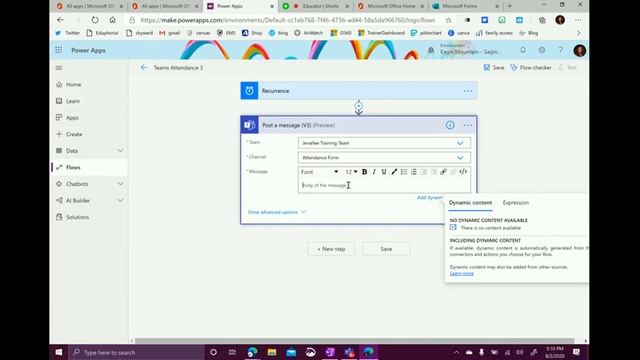This screenshot has width=640, height=360.
Task: Switch to Microsoft Office Home browser tab
Action: pyautogui.click(x=391, y=6)
